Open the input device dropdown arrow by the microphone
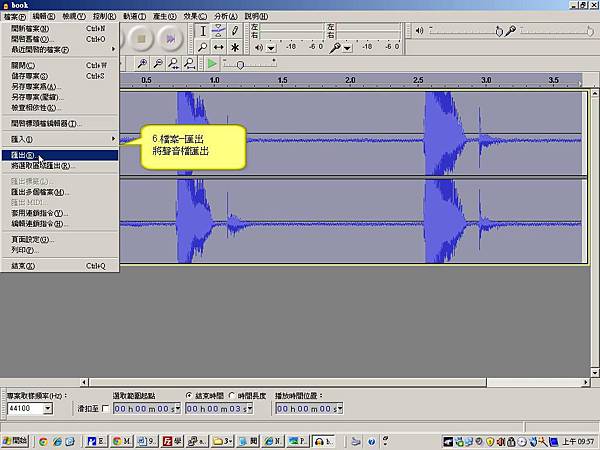The image size is (600, 450). coord(347,47)
